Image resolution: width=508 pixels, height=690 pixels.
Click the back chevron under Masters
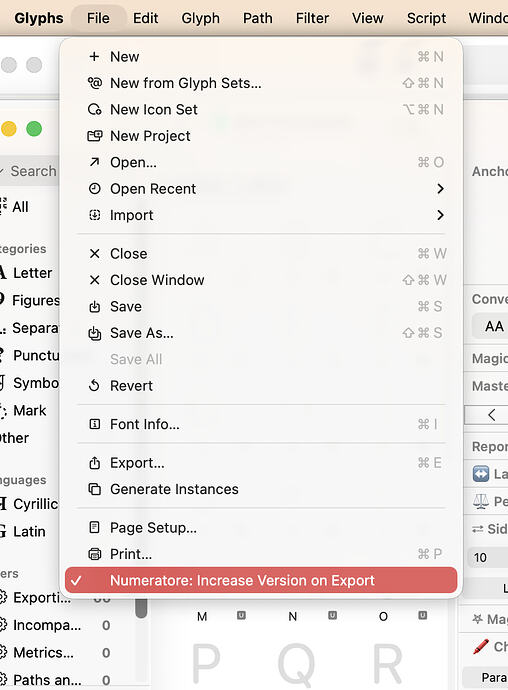point(492,415)
